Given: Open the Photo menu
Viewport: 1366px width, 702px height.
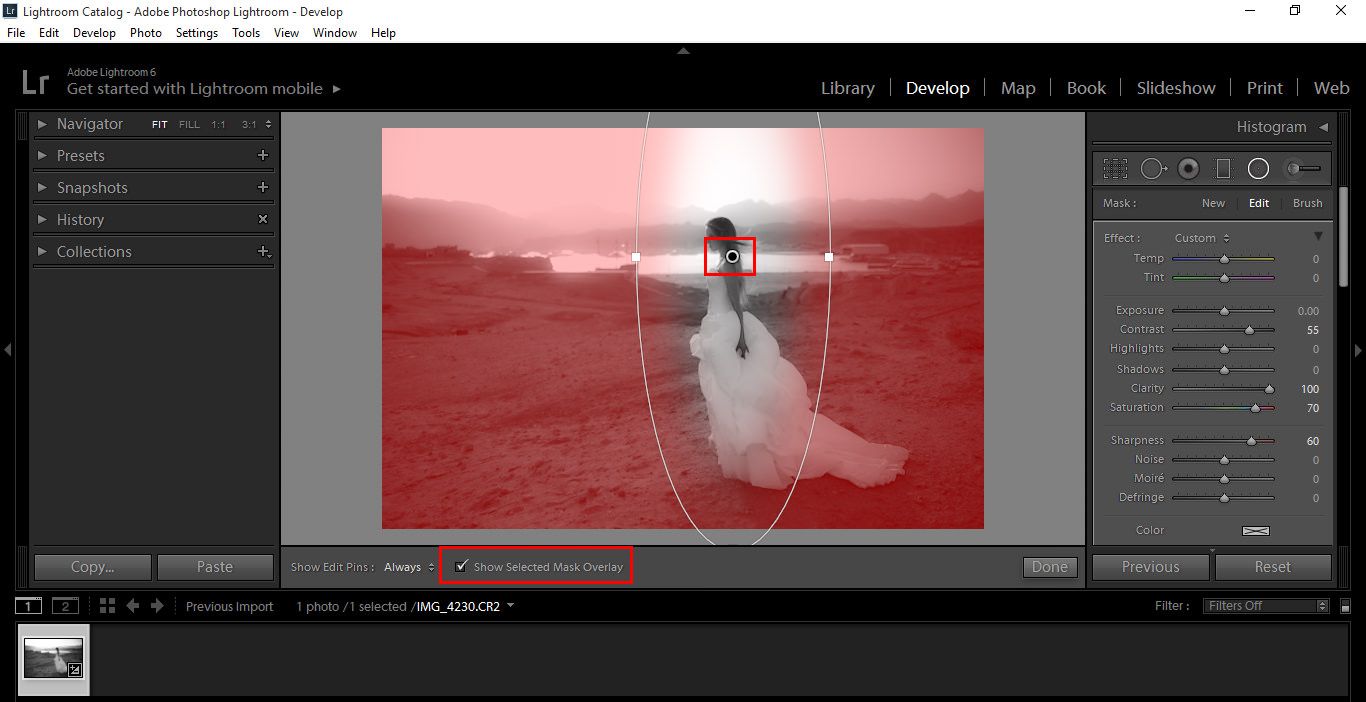Looking at the screenshot, I should point(146,33).
